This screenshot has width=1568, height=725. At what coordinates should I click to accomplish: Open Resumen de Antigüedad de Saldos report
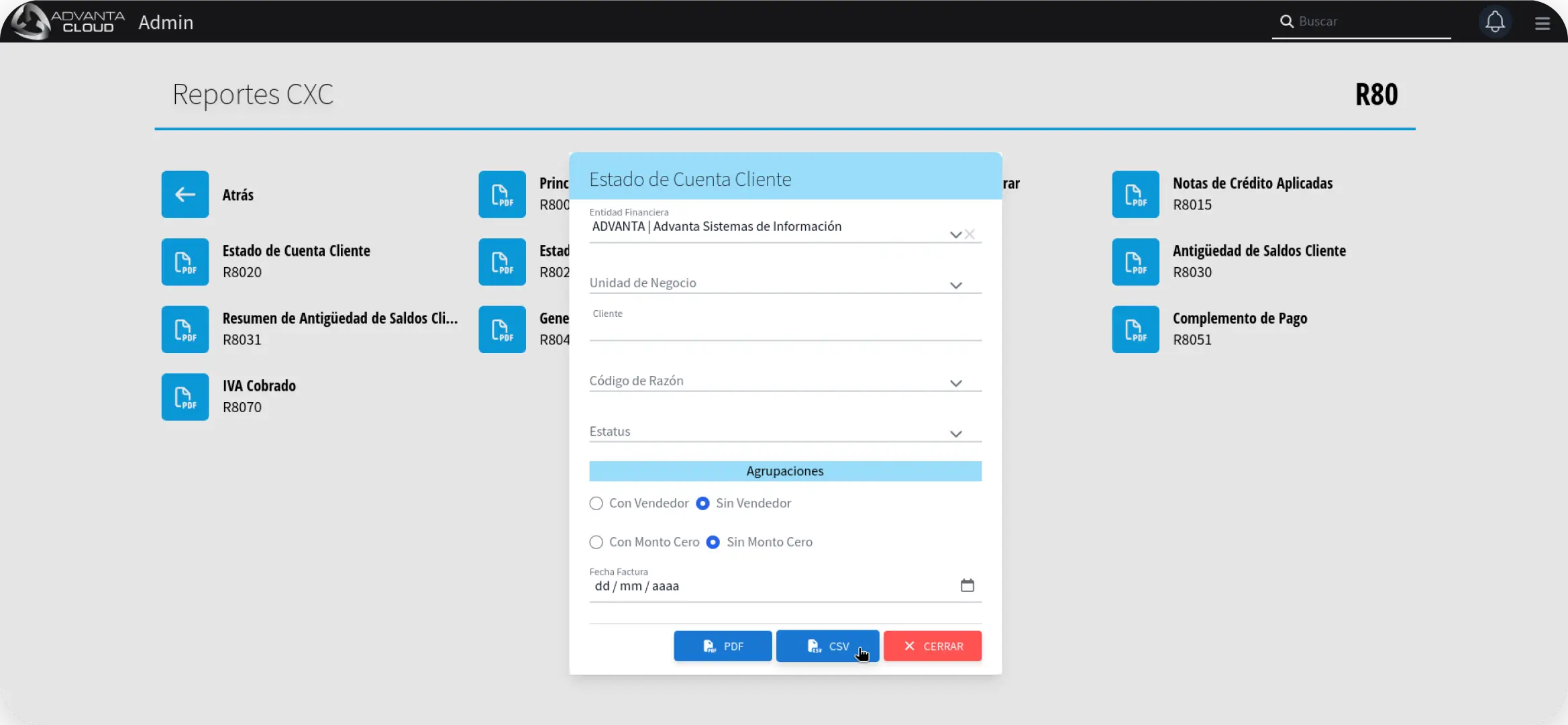[185, 330]
